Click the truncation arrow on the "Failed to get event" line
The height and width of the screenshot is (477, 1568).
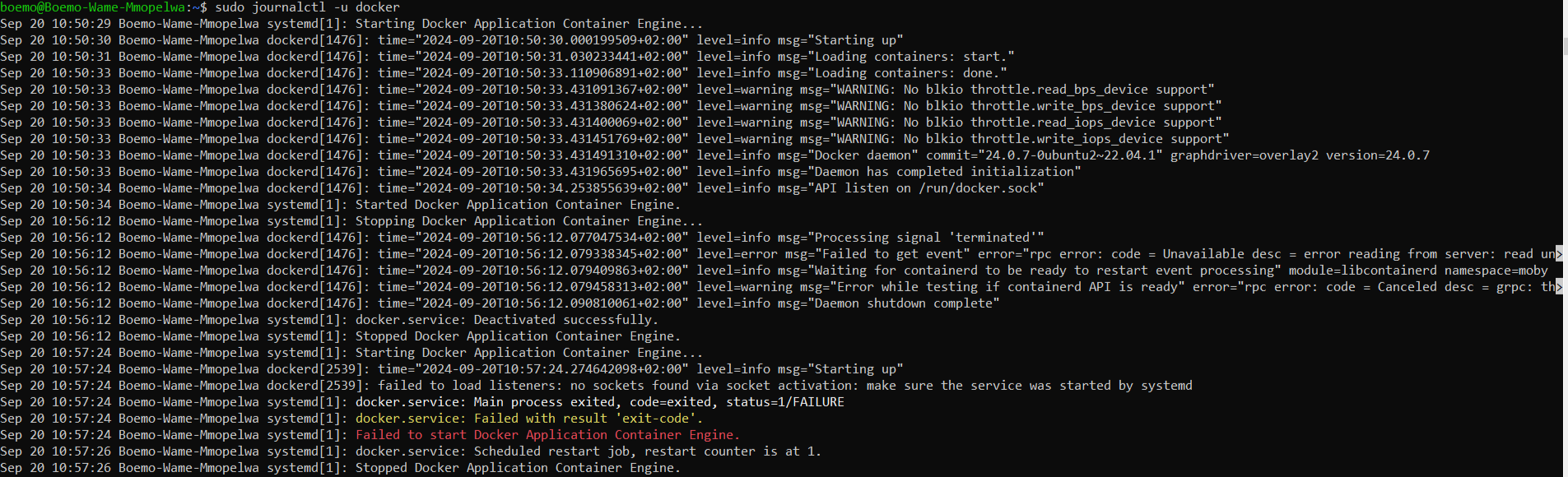click(1558, 254)
